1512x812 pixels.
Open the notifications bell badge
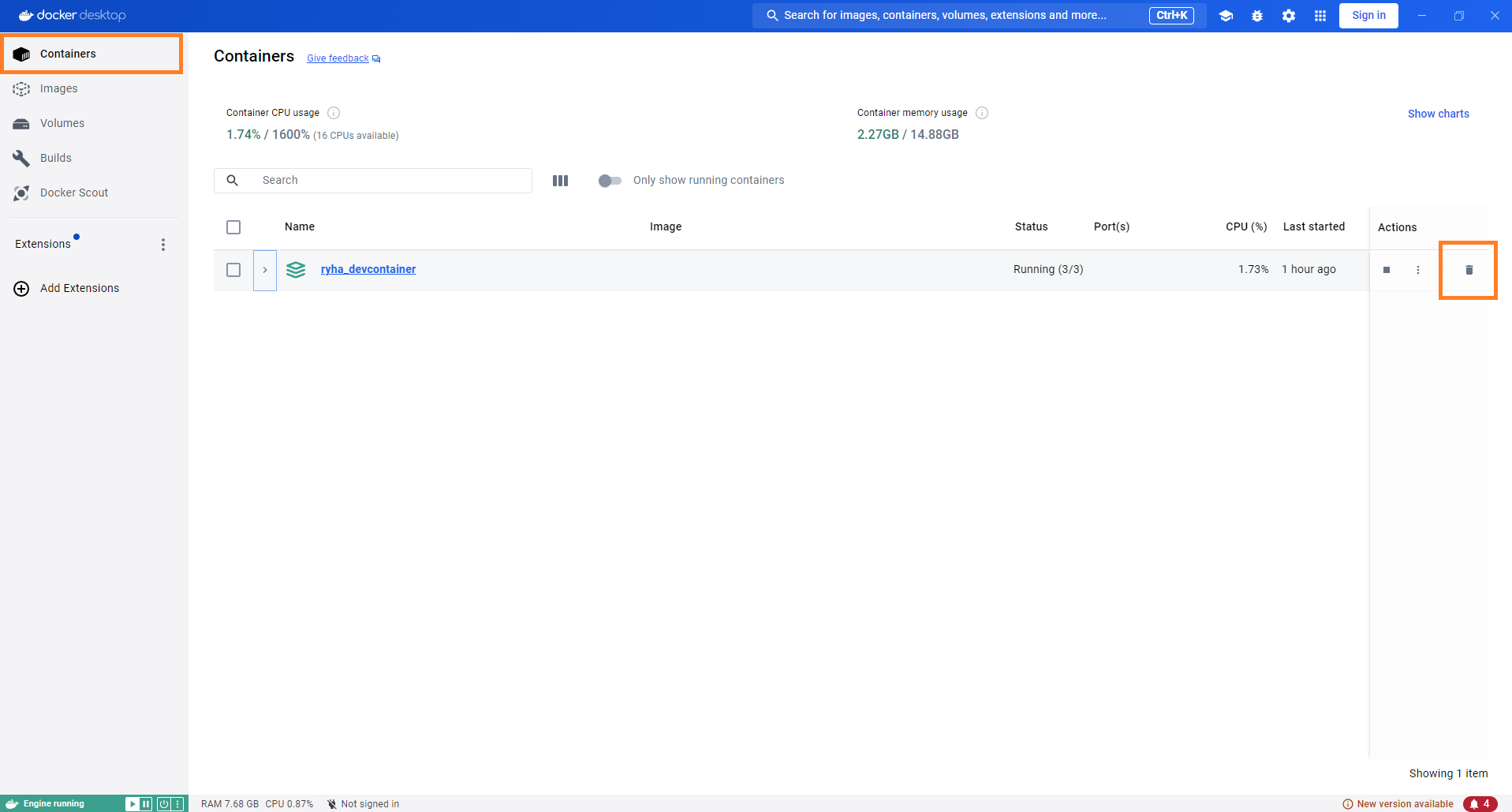(1480, 804)
